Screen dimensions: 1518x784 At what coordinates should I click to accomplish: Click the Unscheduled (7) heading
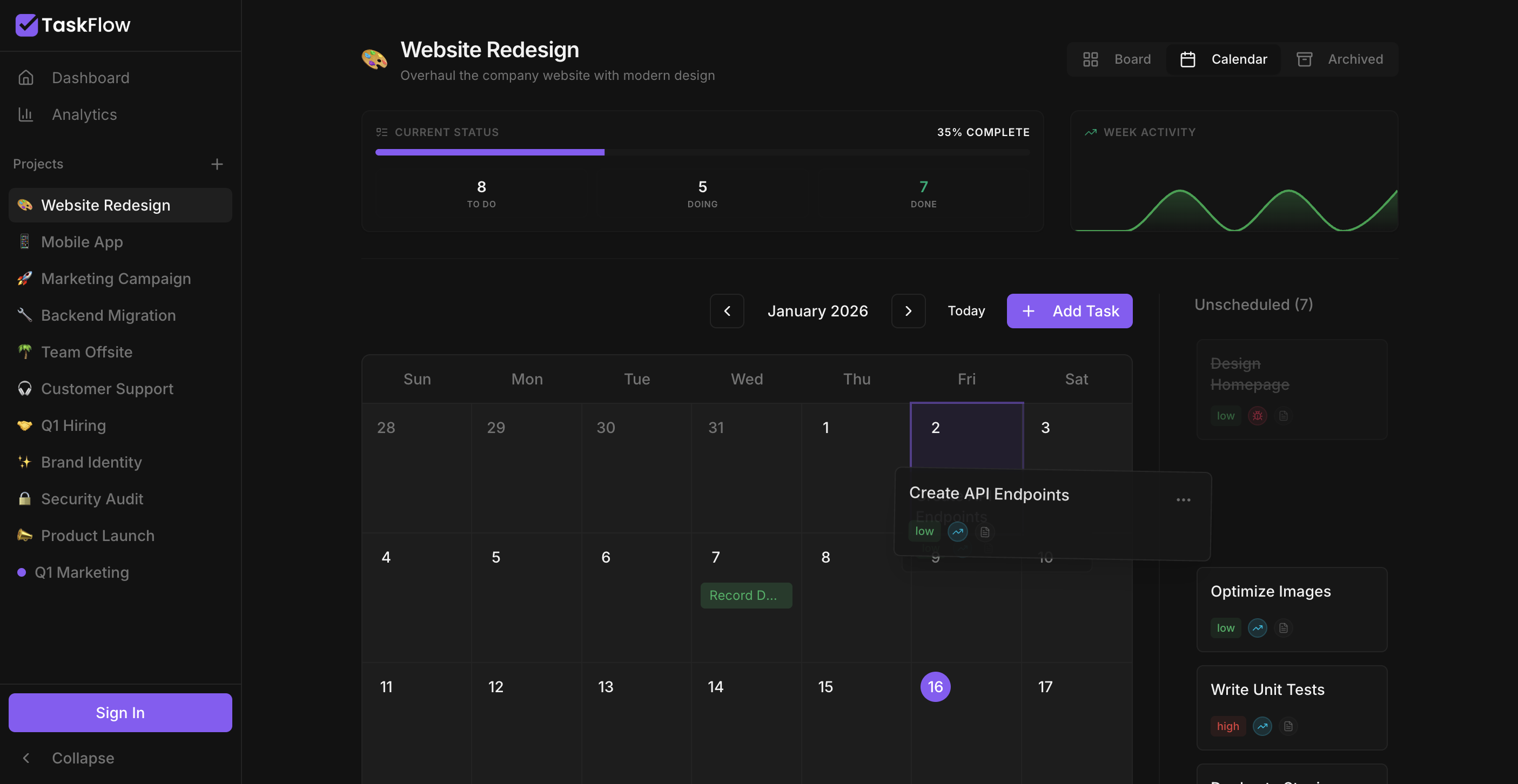click(1253, 305)
